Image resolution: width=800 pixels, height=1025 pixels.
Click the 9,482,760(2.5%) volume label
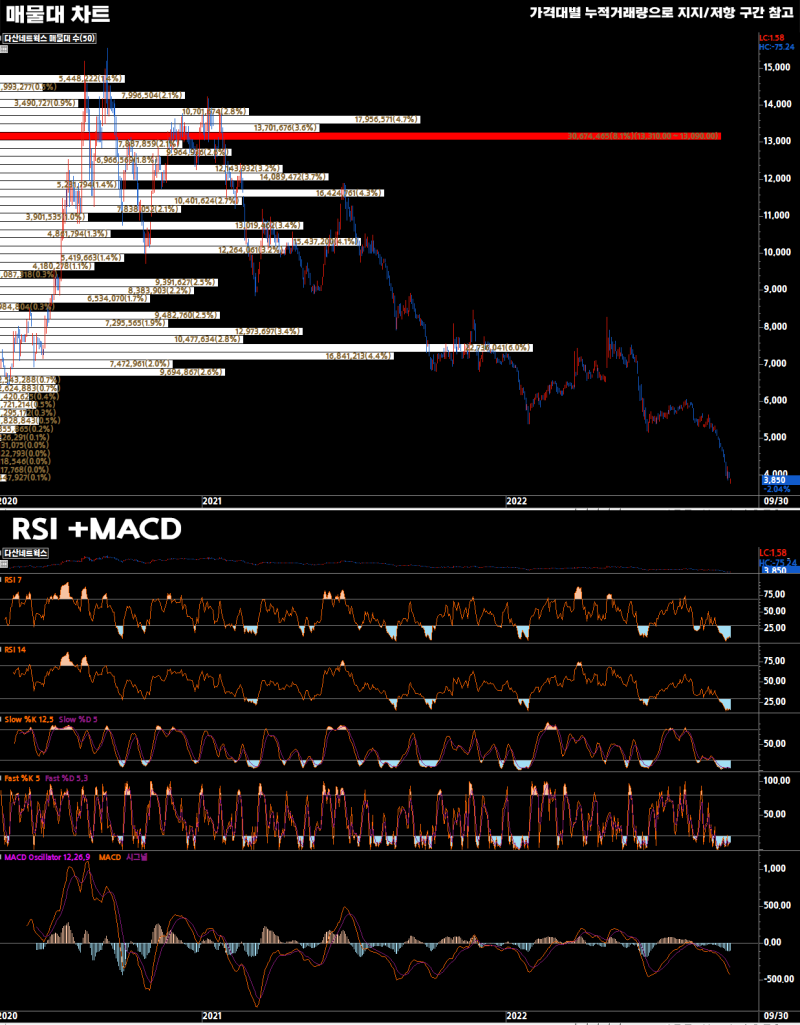coord(186,315)
